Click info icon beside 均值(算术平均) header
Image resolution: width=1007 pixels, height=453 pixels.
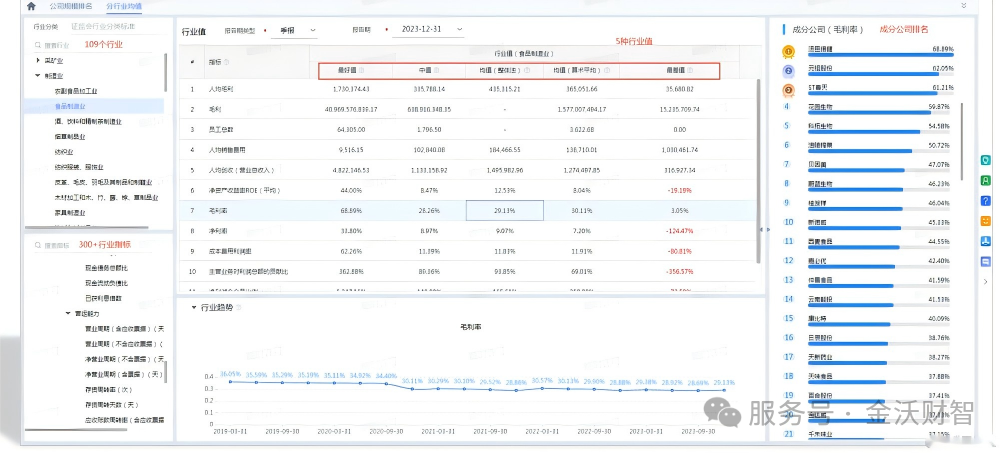[607, 71]
